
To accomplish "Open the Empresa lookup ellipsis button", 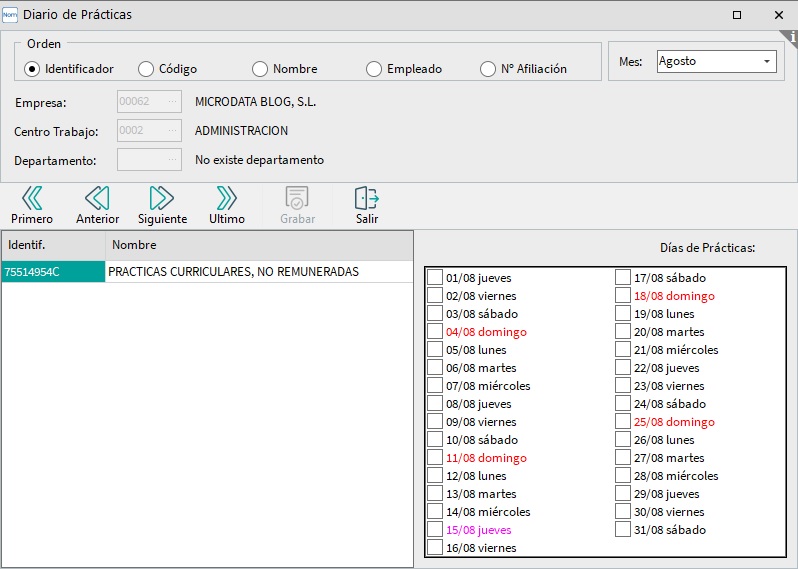I will [172, 101].
